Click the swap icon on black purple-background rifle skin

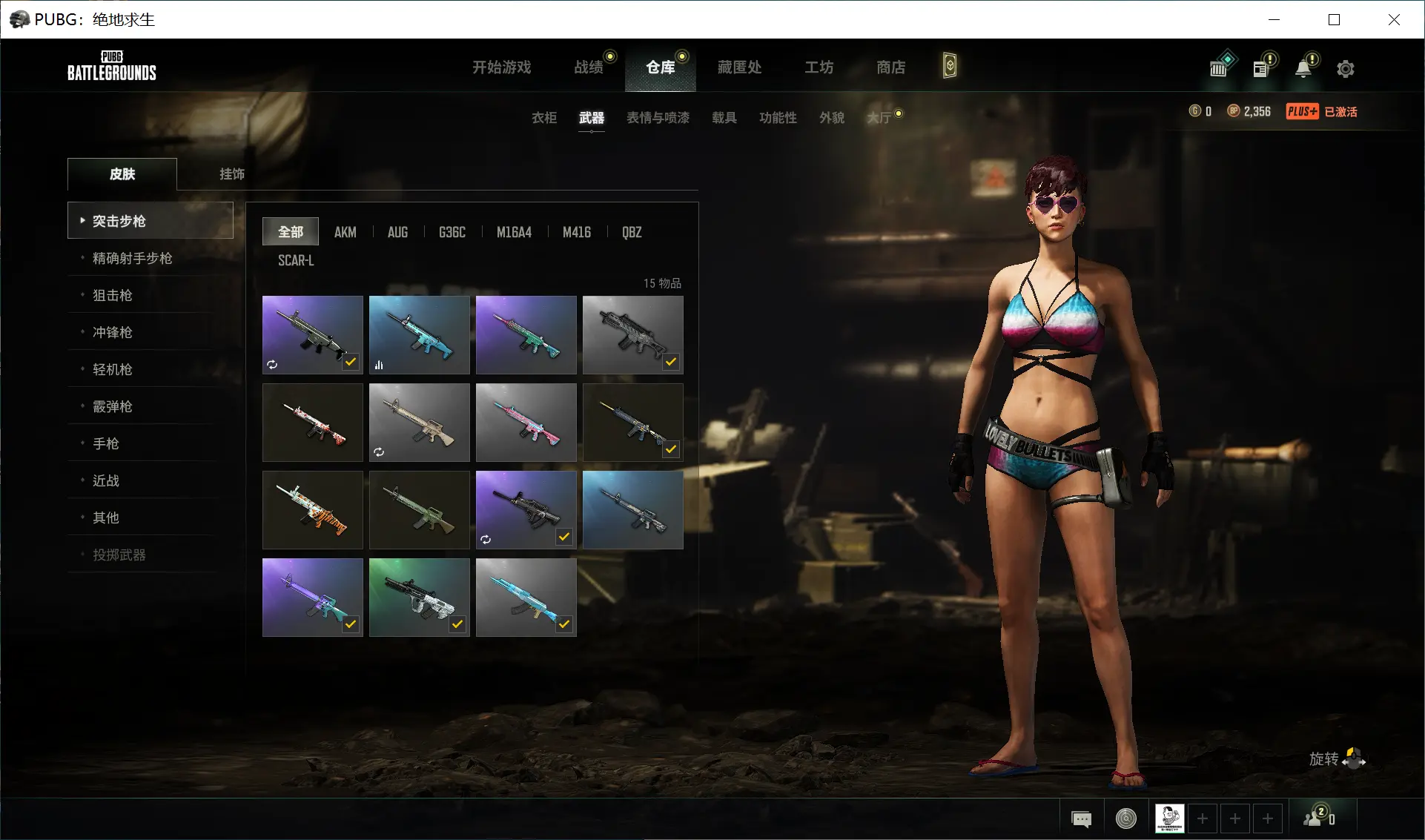click(x=486, y=540)
